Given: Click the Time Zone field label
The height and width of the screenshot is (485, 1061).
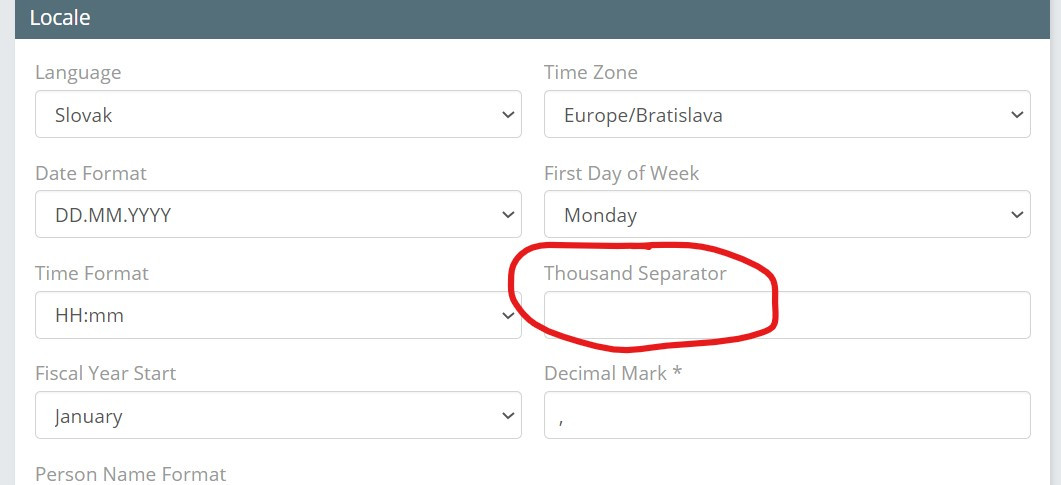Looking at the screenshot, I should point(590,73).
